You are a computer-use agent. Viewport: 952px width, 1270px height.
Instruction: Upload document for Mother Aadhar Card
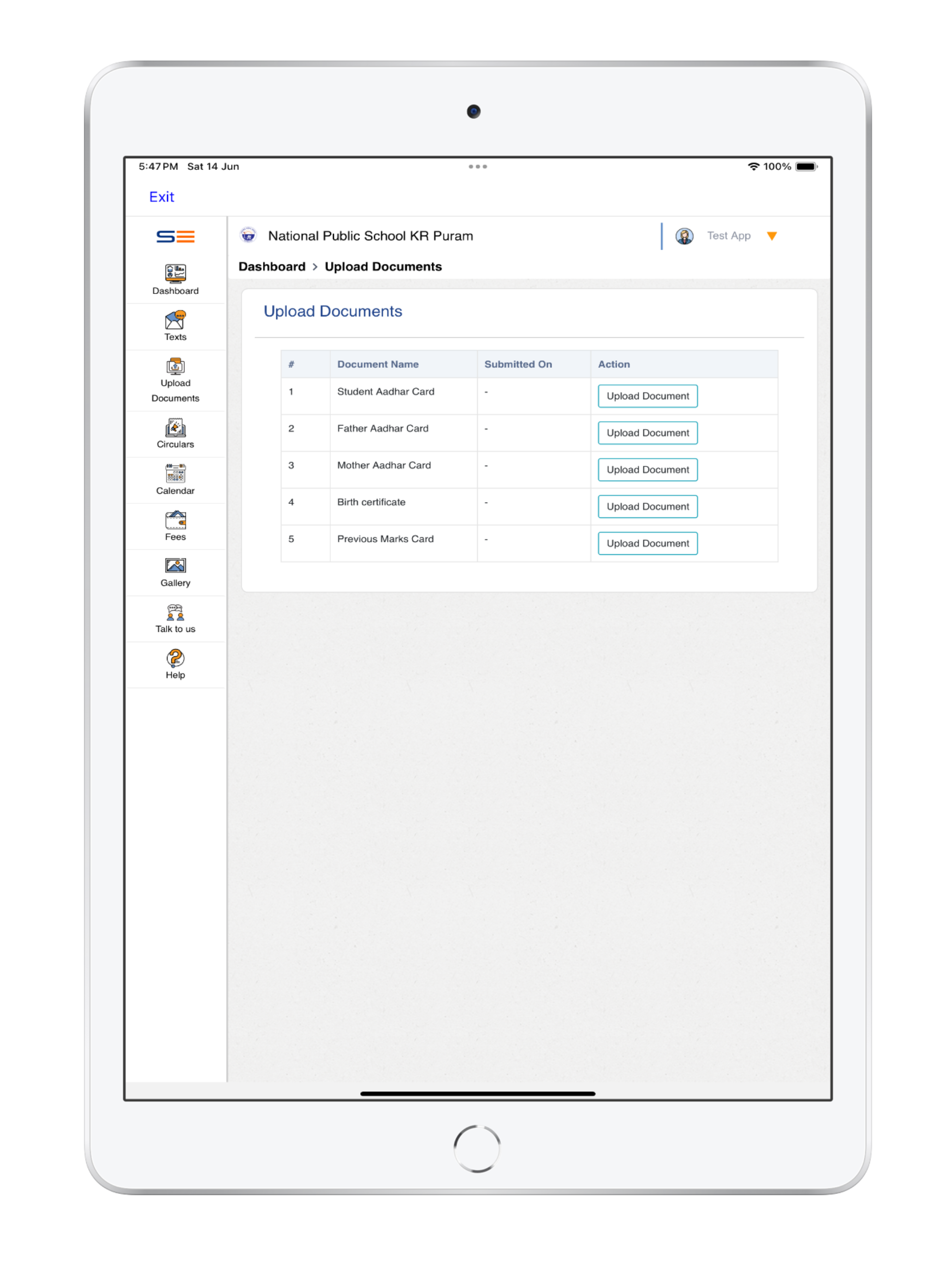click(648, 470)
